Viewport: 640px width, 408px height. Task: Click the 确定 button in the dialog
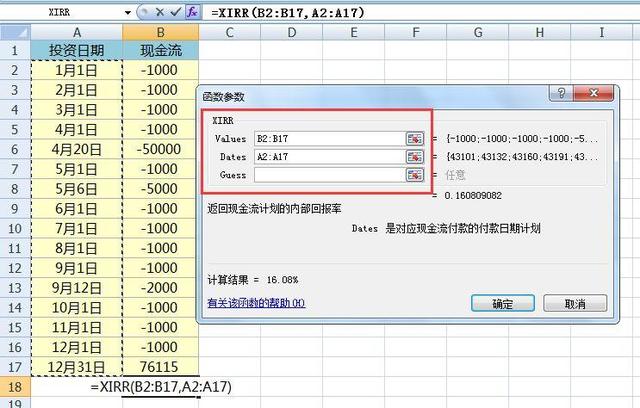(502, 304)
